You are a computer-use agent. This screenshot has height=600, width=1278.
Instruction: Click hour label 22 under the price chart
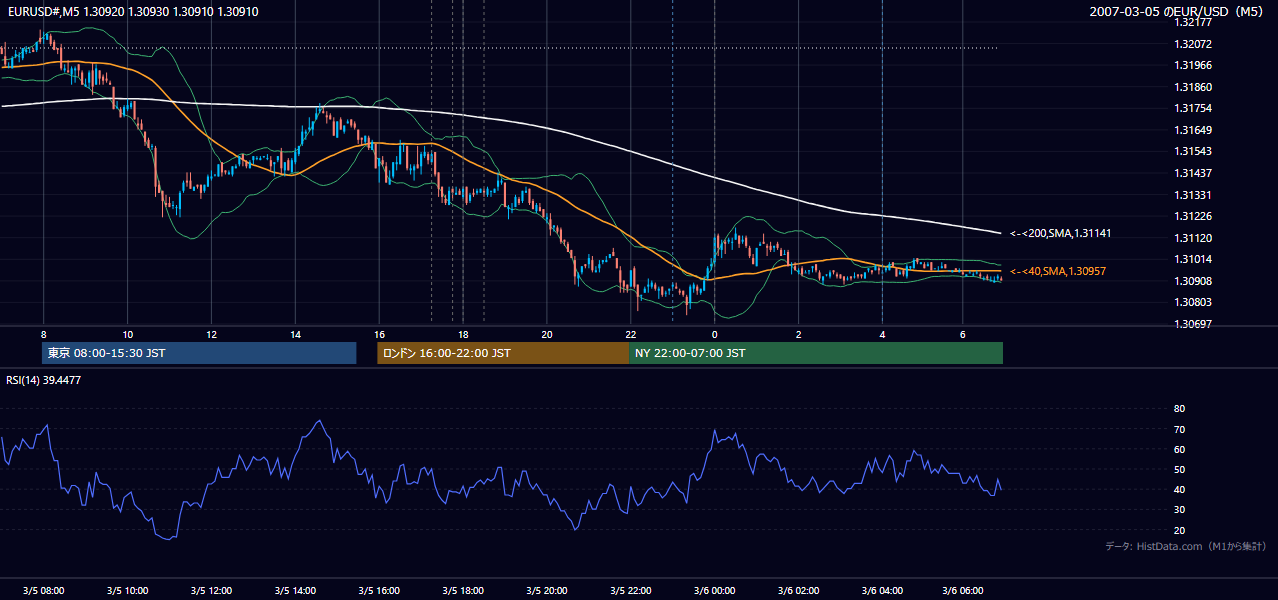[x=630, y=334]
